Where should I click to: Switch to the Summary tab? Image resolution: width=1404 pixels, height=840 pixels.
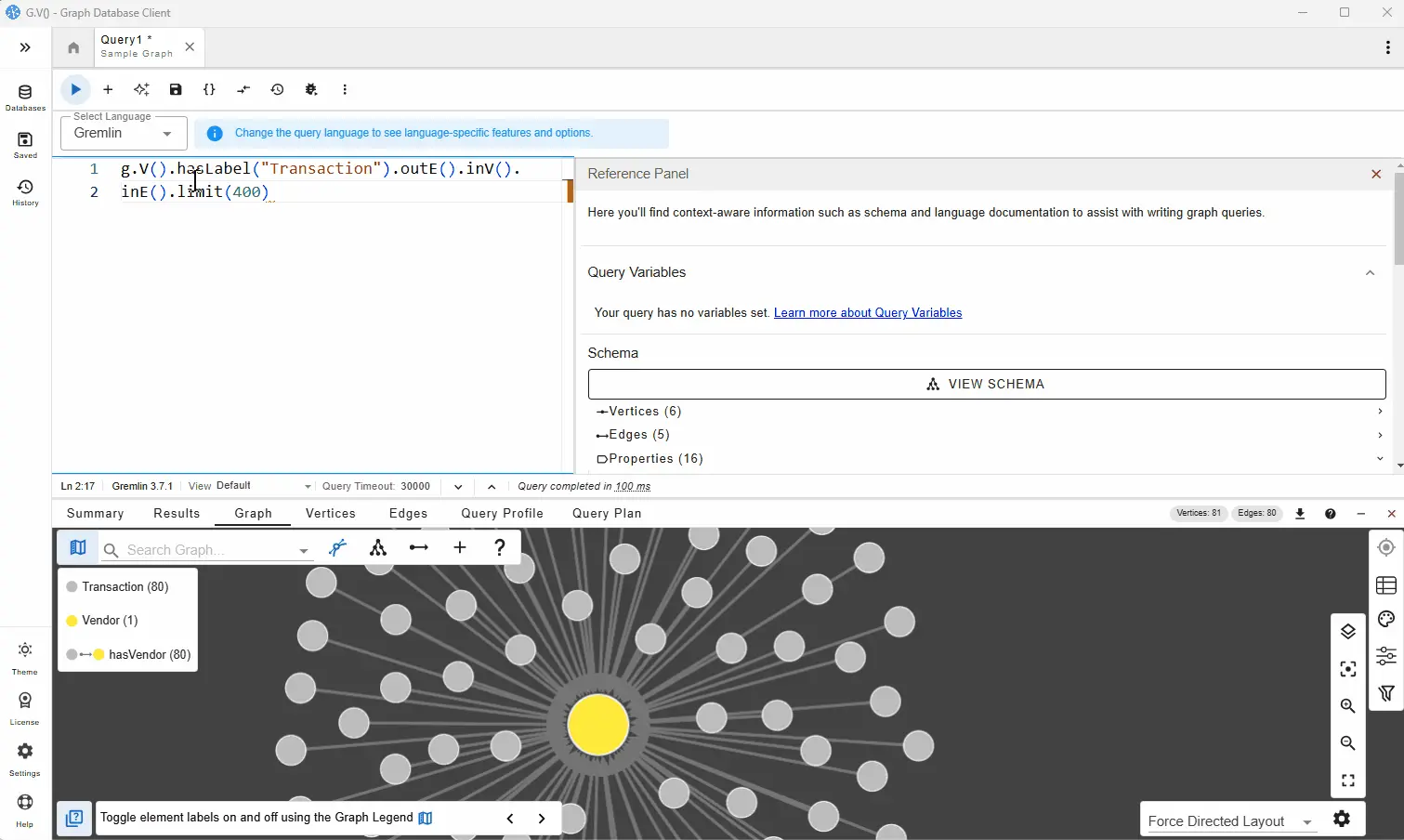tap(94, 513)
